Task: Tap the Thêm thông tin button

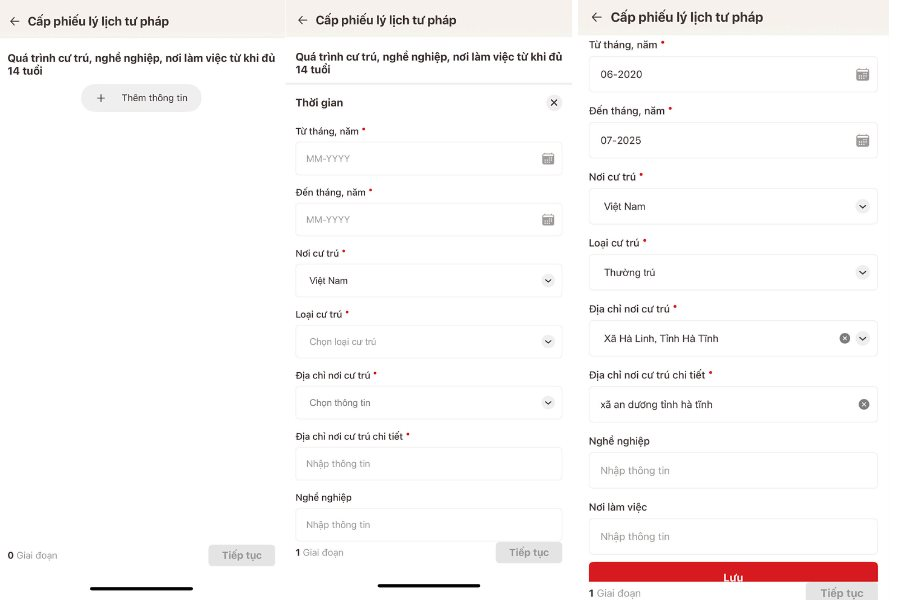Action: [x=141, y=98]
